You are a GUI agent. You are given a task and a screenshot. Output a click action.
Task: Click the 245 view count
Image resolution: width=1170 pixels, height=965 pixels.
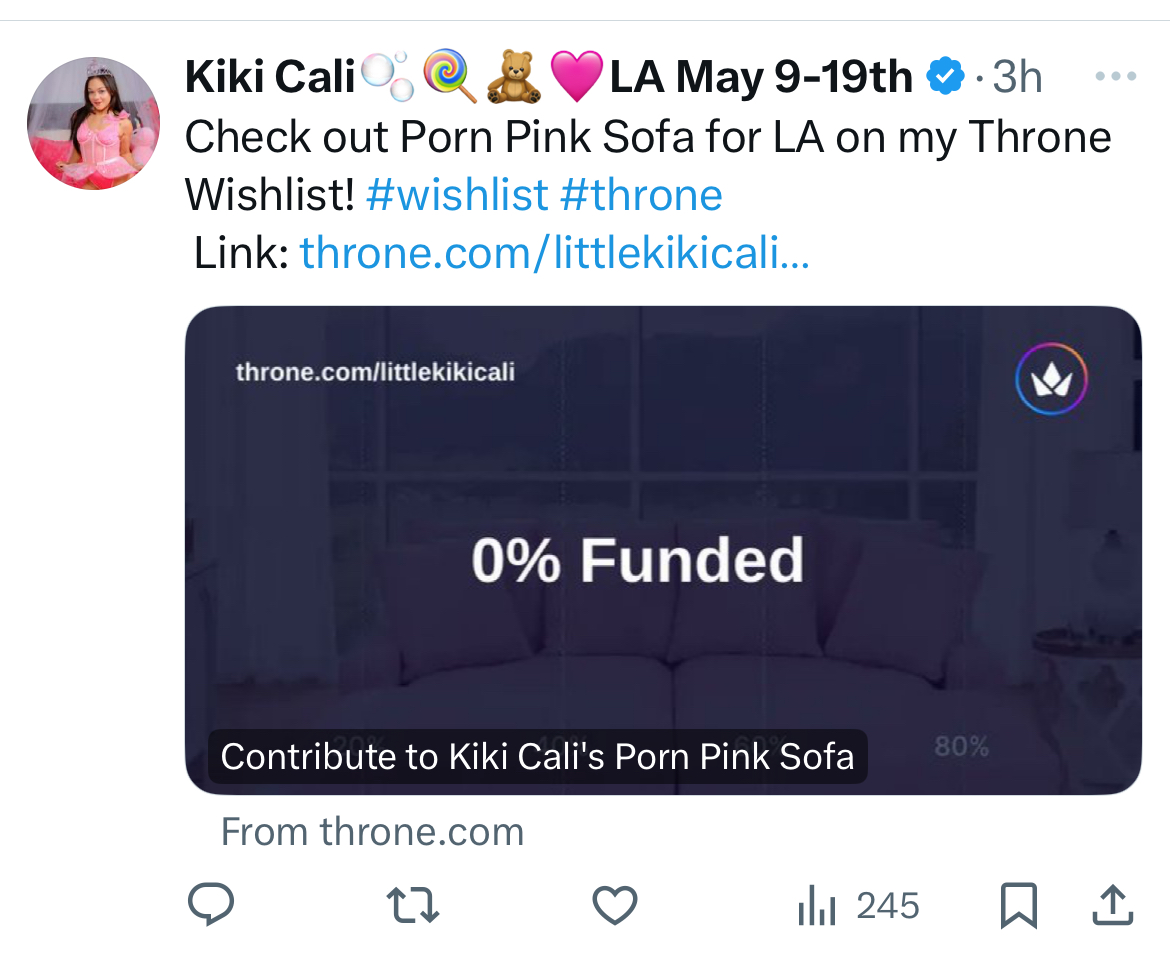tap(887, 906)
